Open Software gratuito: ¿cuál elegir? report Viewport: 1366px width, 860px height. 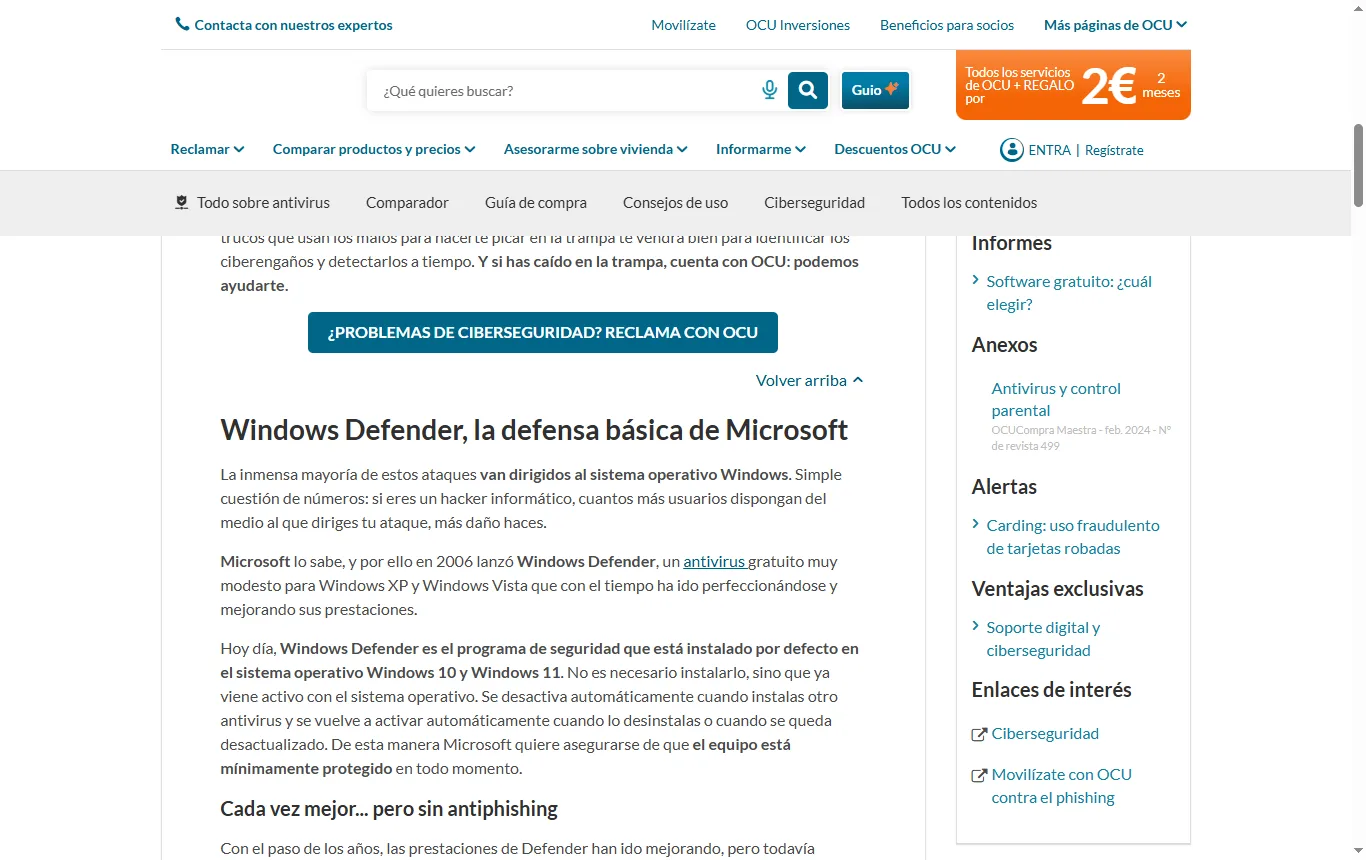1069,293
